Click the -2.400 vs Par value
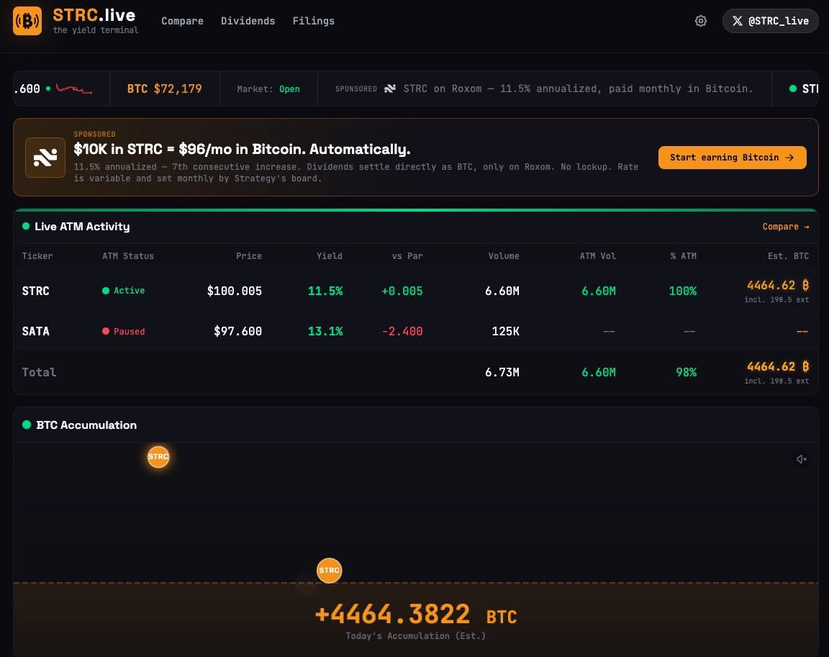Viewport: 829px width, 657px height. click(402, 331)
